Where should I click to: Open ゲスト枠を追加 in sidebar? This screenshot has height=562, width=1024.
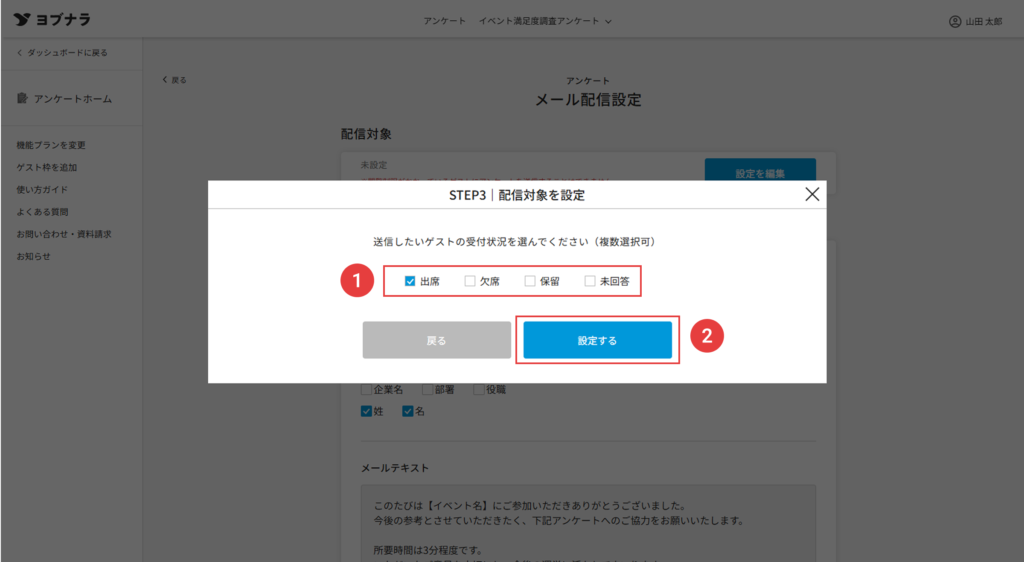click(47, 167)
